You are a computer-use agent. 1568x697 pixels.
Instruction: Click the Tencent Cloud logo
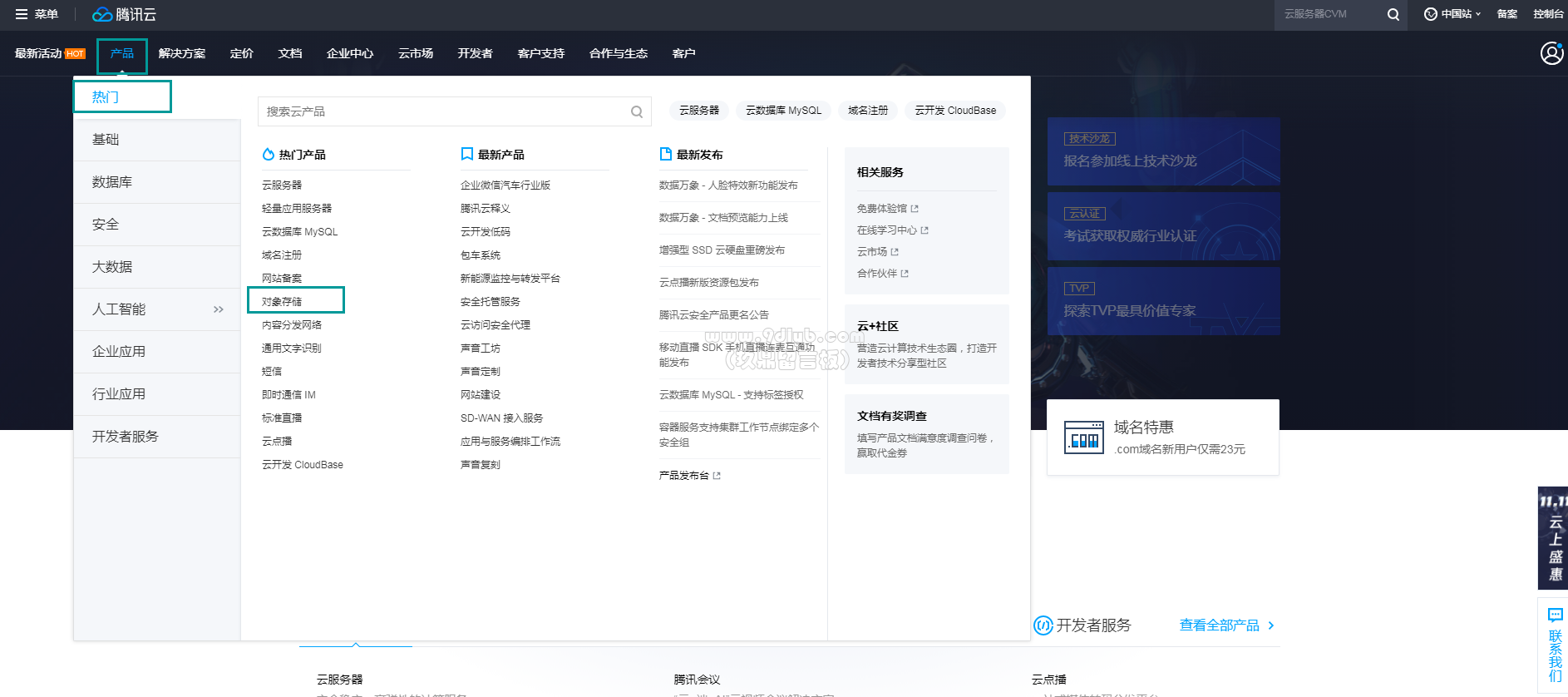[124, 14]
